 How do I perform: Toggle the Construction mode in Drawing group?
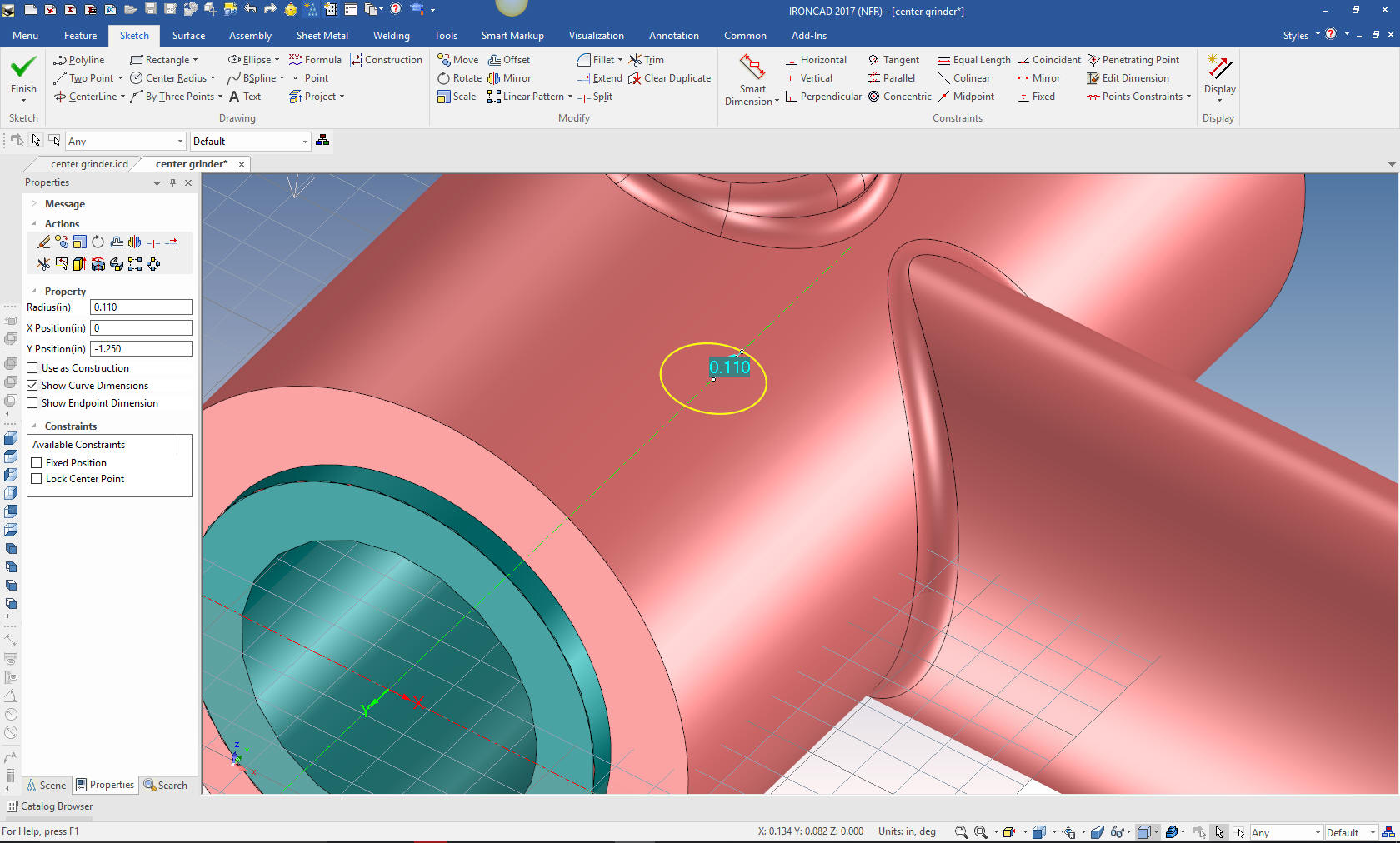[386, 60]
